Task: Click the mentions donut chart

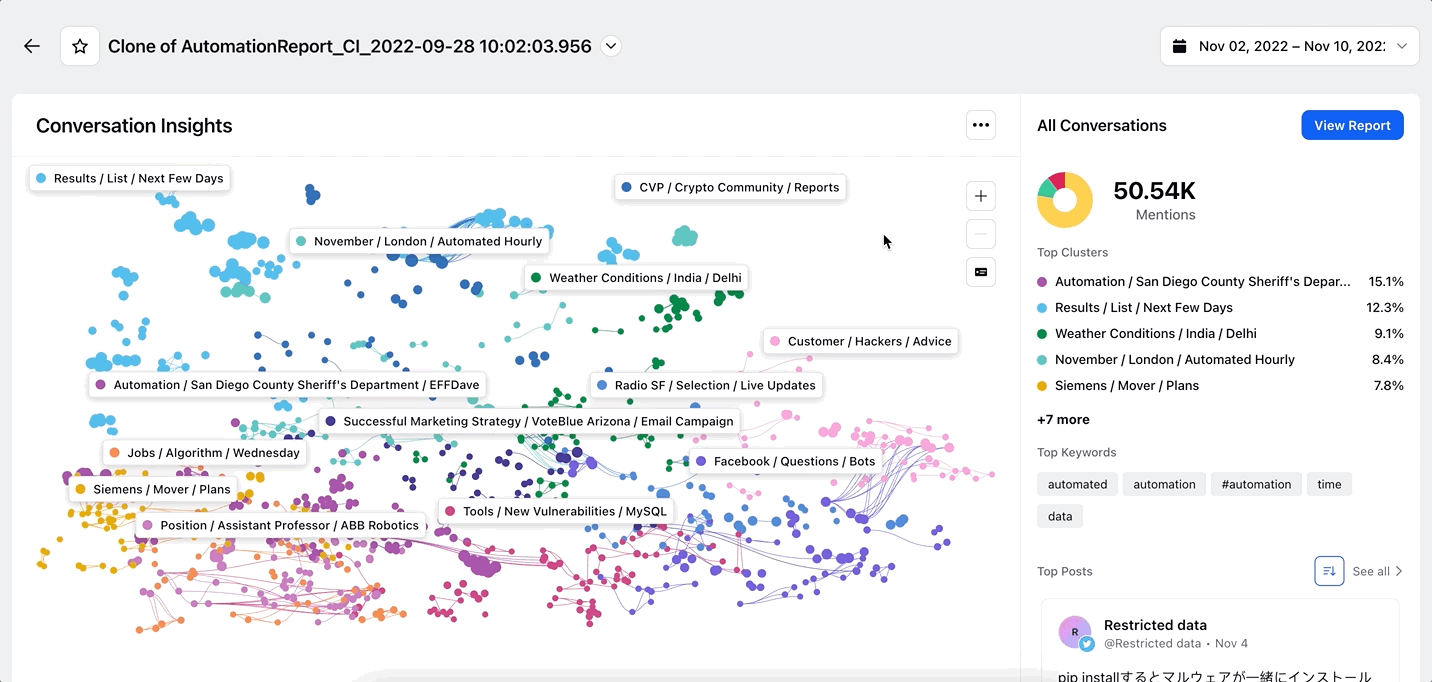Action: pos(1065,200)
